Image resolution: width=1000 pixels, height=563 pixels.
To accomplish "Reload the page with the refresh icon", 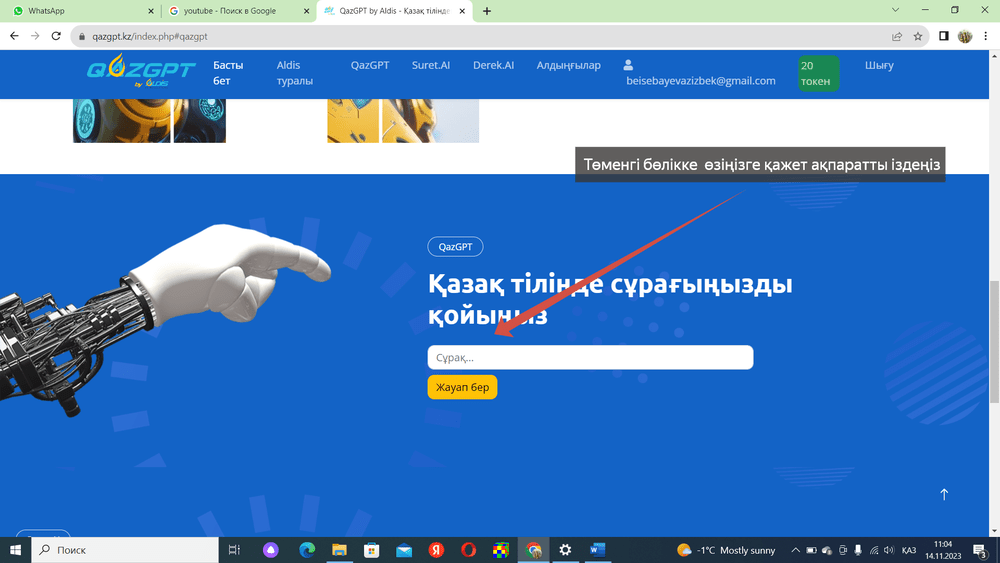I will (57, 36).
